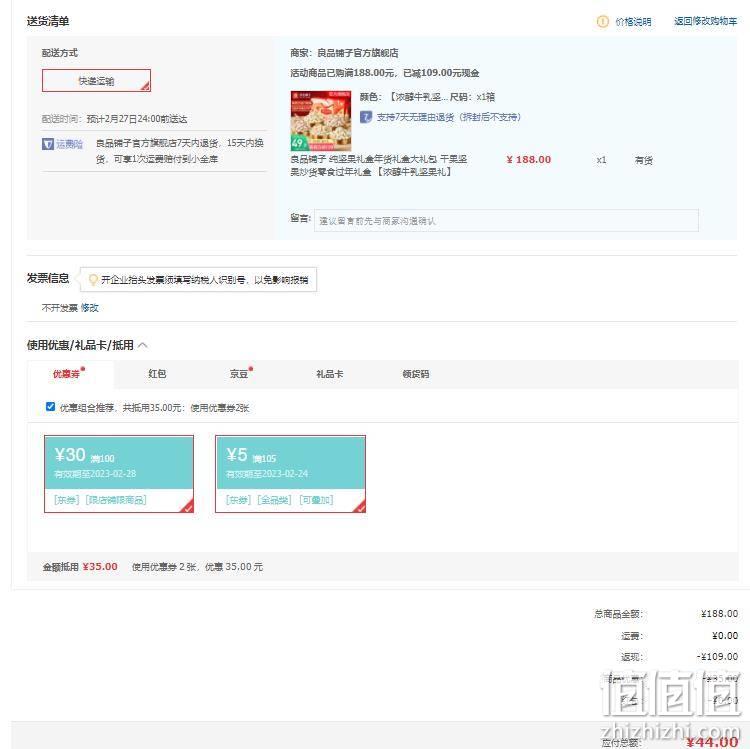
Task: Toggle the ¥30 off 100 coupon
Action: pyautogui.click(x=119, y=474)
